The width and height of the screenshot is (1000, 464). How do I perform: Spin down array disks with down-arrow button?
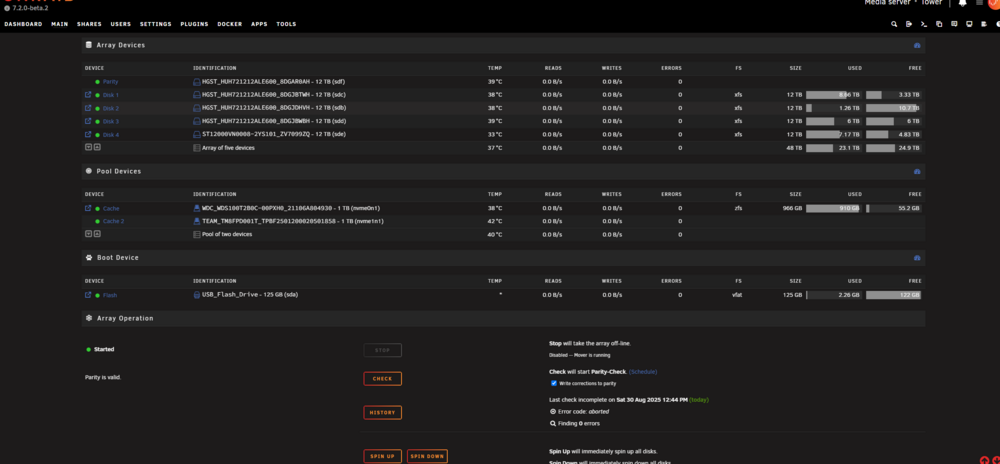tap(88, 147)
